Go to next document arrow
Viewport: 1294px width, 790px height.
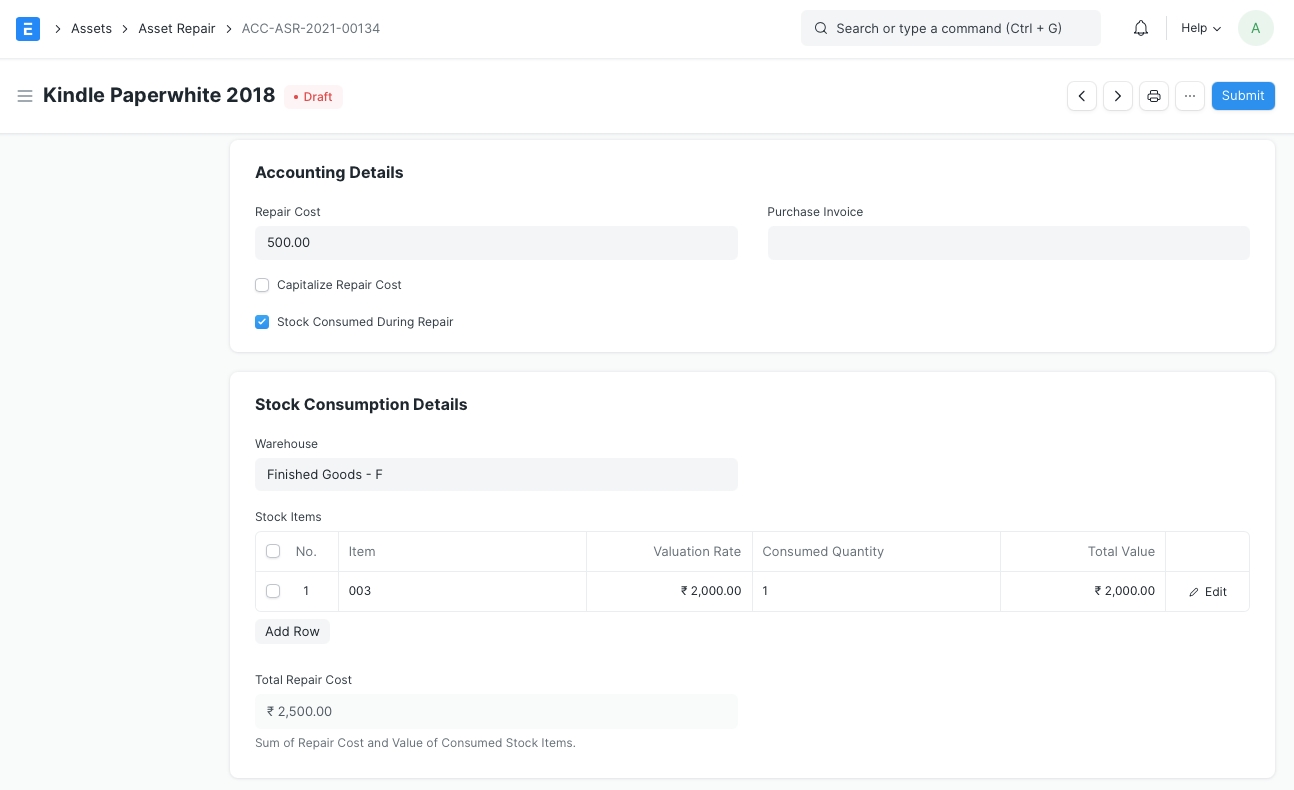[x=1117, y=96]
